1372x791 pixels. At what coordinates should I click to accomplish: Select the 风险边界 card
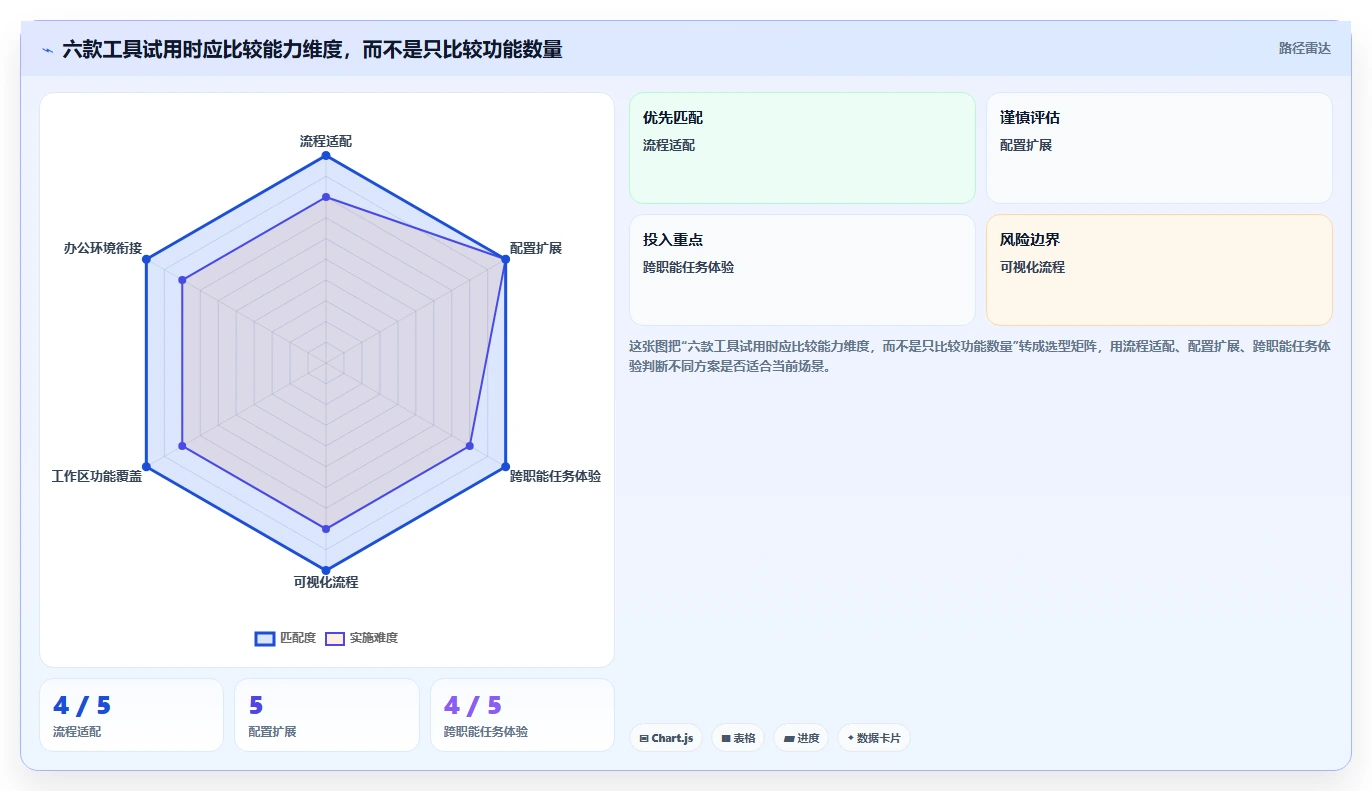click(x=1159, y=270)
